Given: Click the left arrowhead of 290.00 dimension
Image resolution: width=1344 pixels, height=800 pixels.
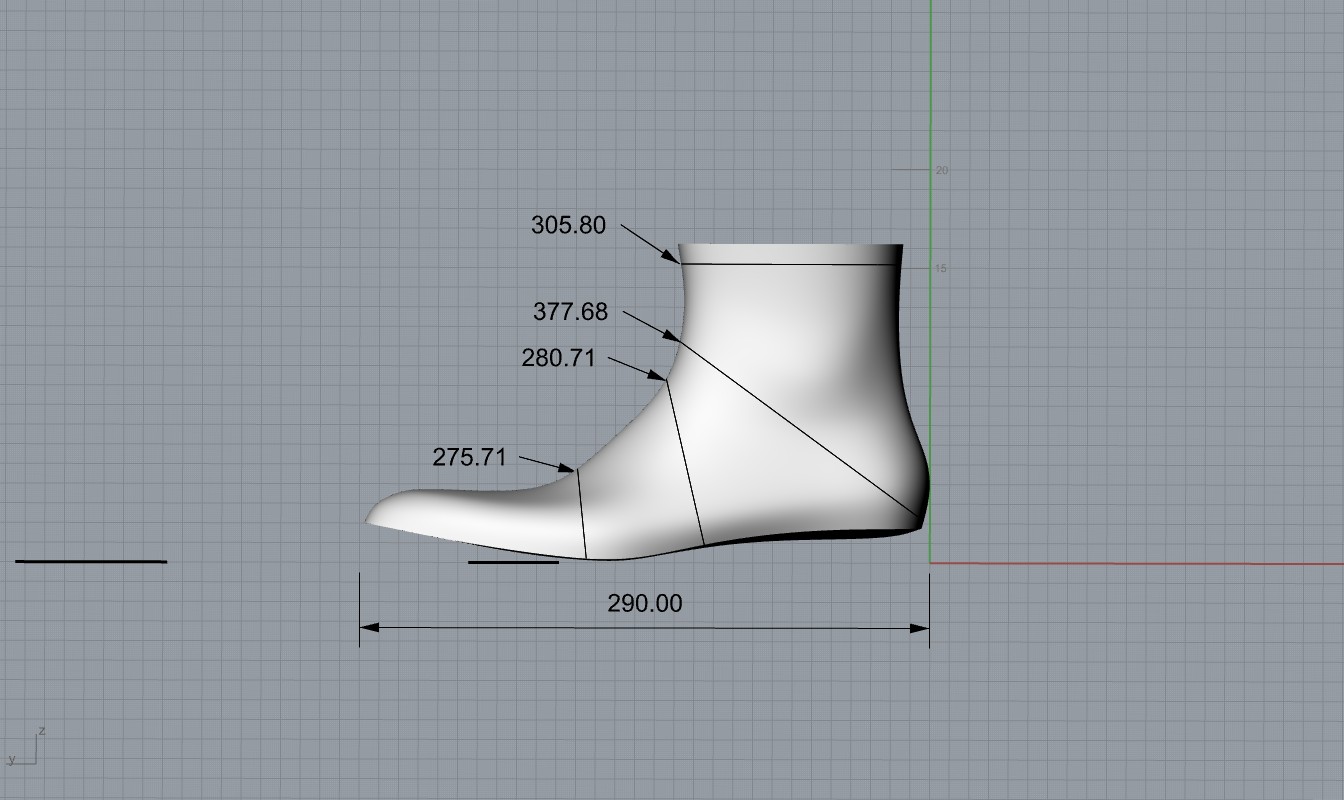Looking at the screenshot, I should click(368, 628).
